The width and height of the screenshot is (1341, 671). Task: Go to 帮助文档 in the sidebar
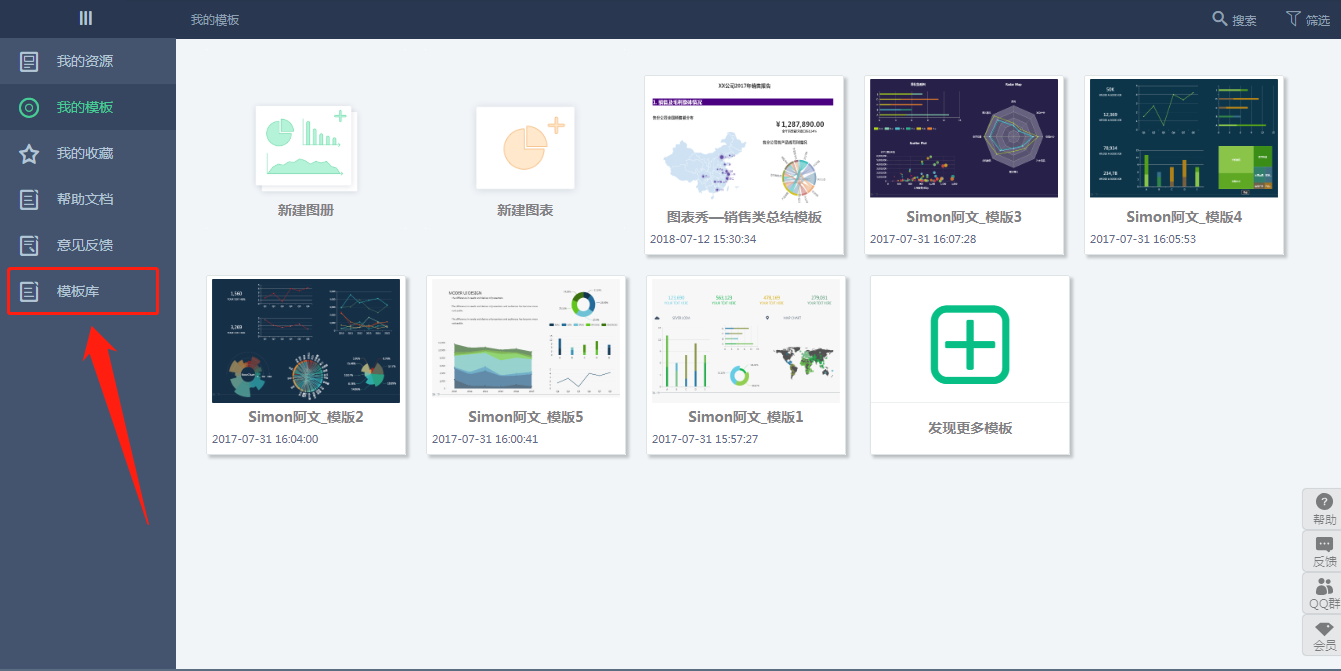85,200
